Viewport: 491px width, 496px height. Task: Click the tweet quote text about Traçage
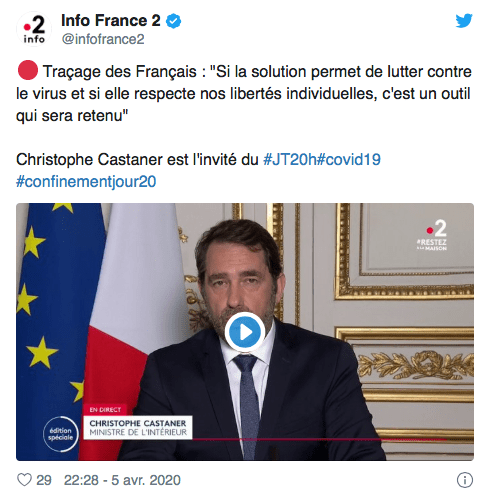pyautogui.click(x=244, y=94)
